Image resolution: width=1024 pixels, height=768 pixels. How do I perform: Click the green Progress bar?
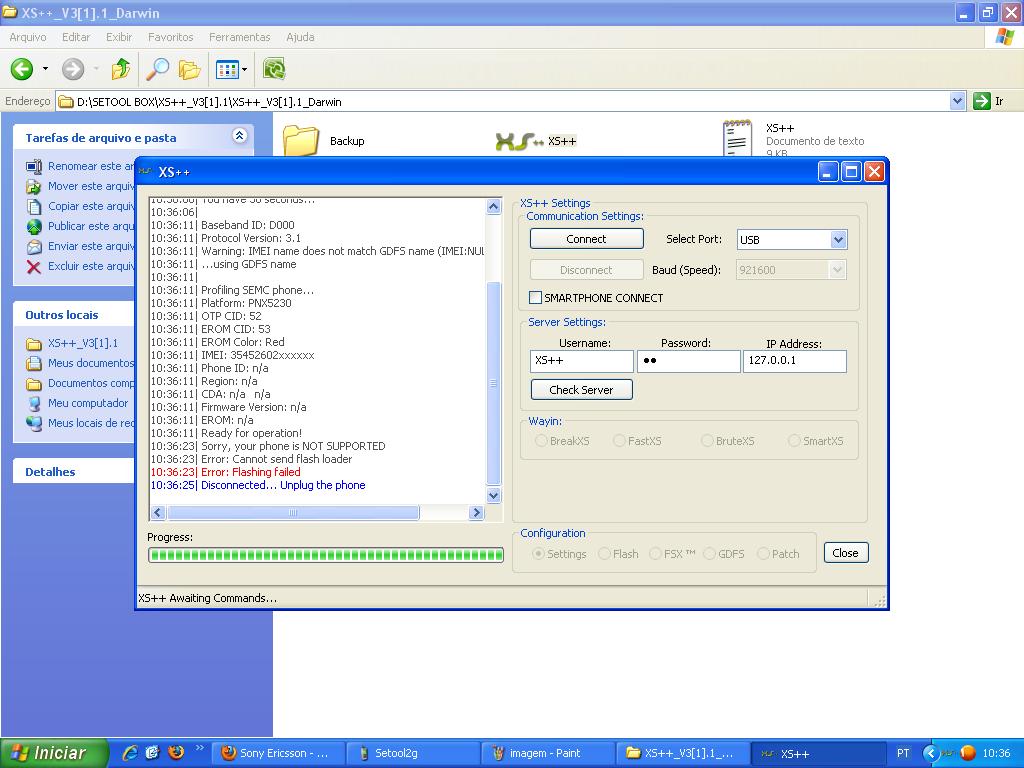coord(326,555)
